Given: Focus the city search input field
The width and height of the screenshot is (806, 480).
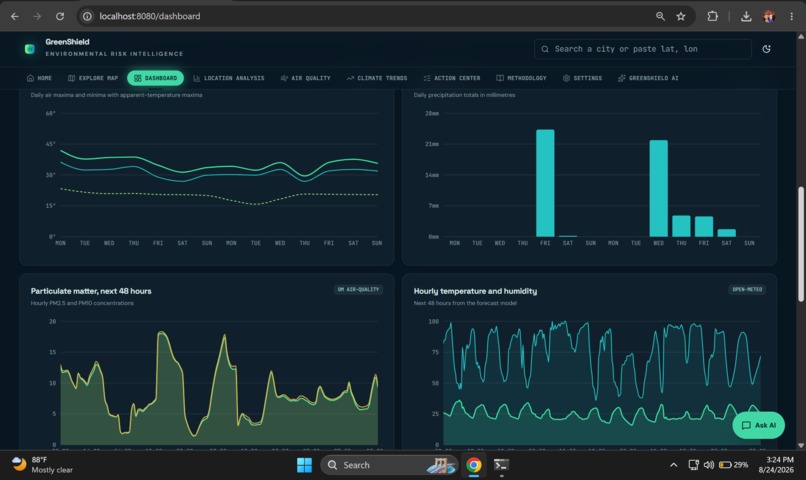Looking at the screenshot, I should point(643,49).
